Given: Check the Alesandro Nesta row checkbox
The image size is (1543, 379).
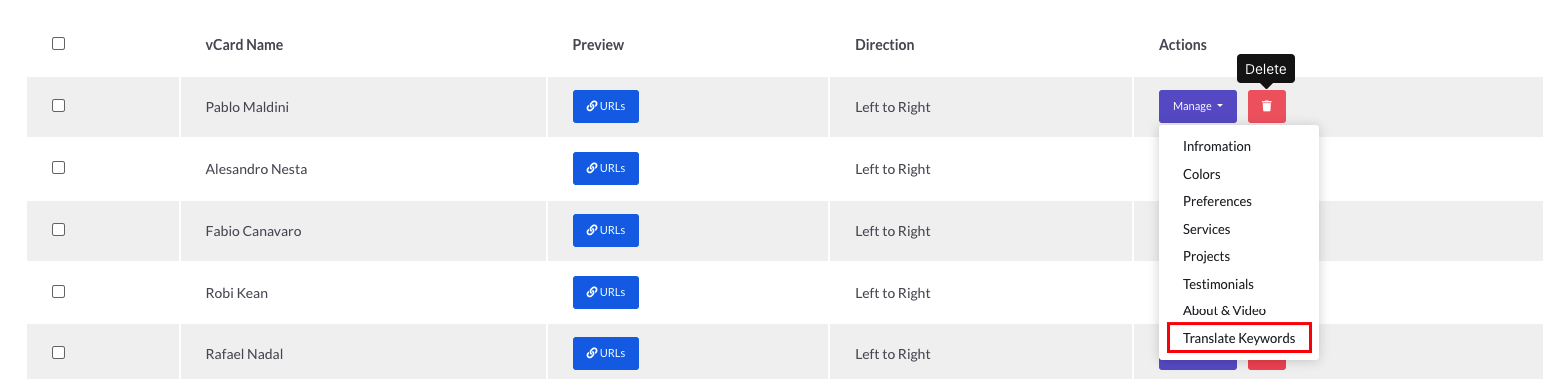Looking at the screenshot, I should coord(58,167).
